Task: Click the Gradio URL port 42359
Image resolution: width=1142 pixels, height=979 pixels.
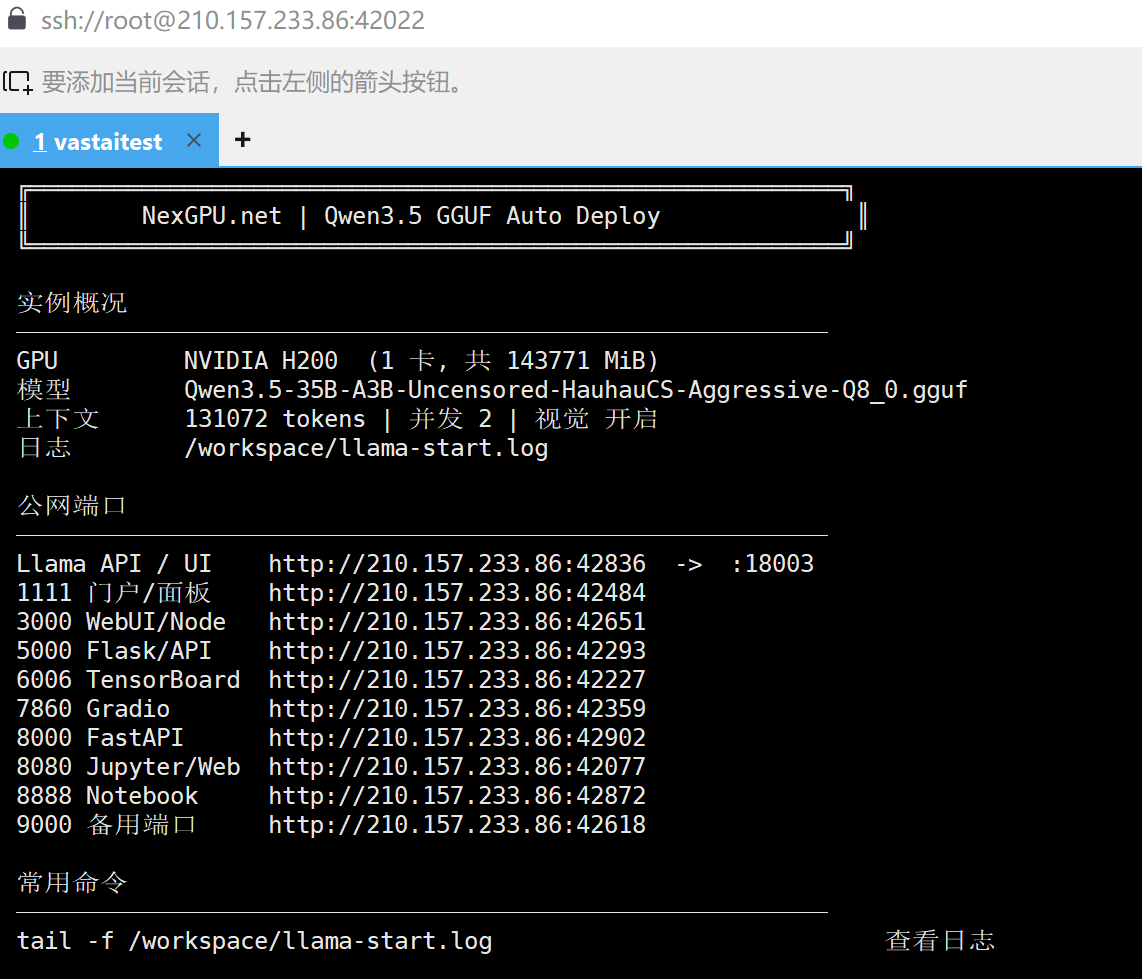Action: coord(457,709)
